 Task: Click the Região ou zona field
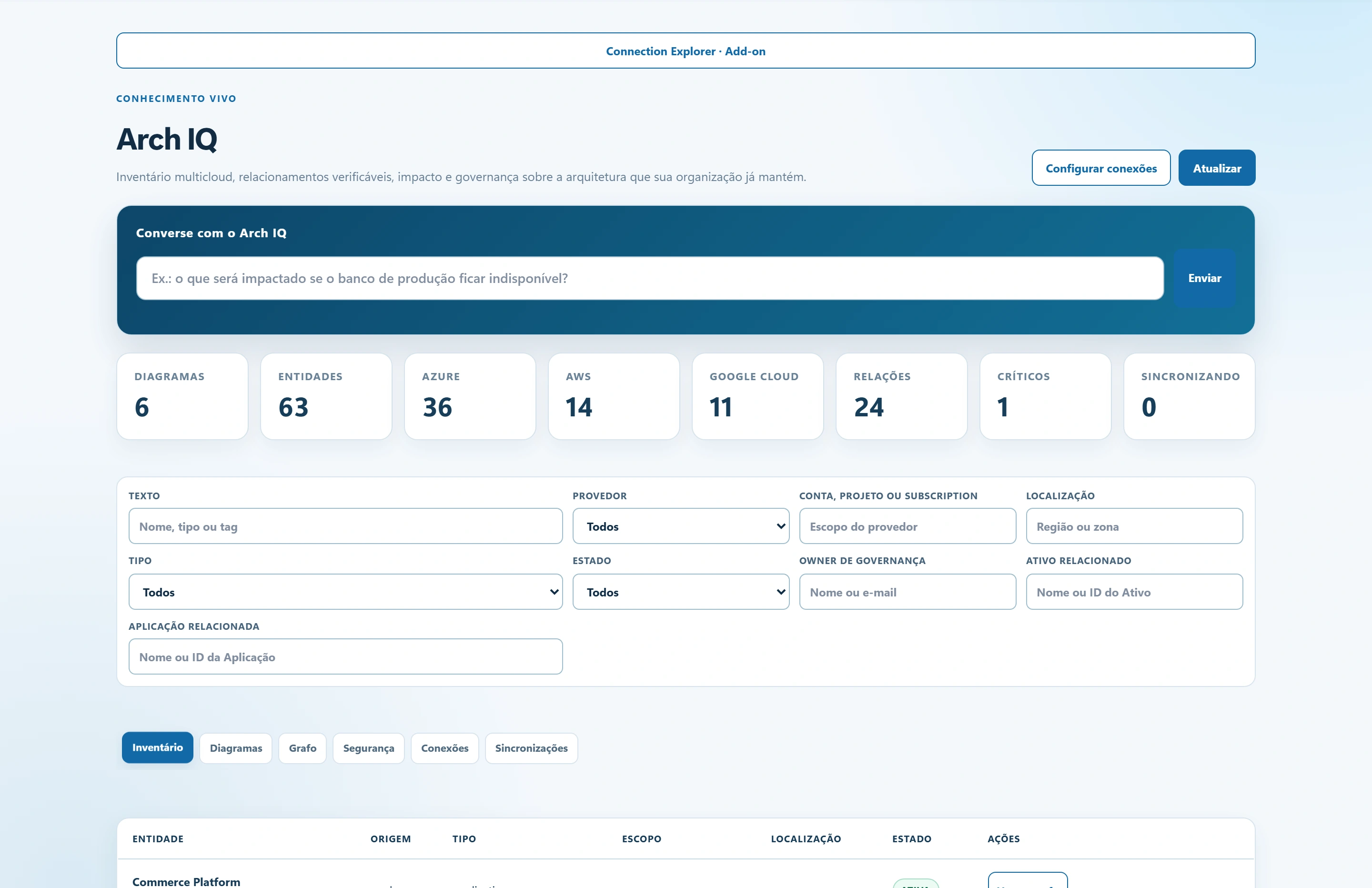(x=1134, y=526)
